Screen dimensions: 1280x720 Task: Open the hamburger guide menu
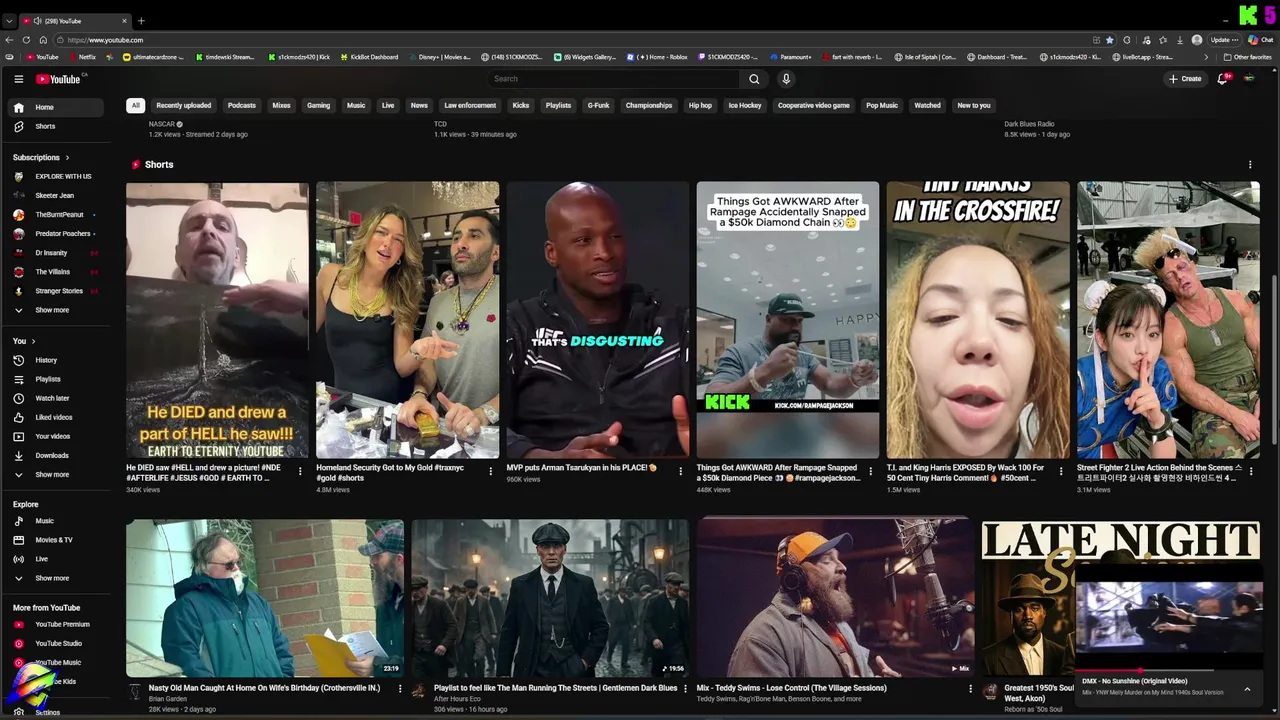pos(18,79)
